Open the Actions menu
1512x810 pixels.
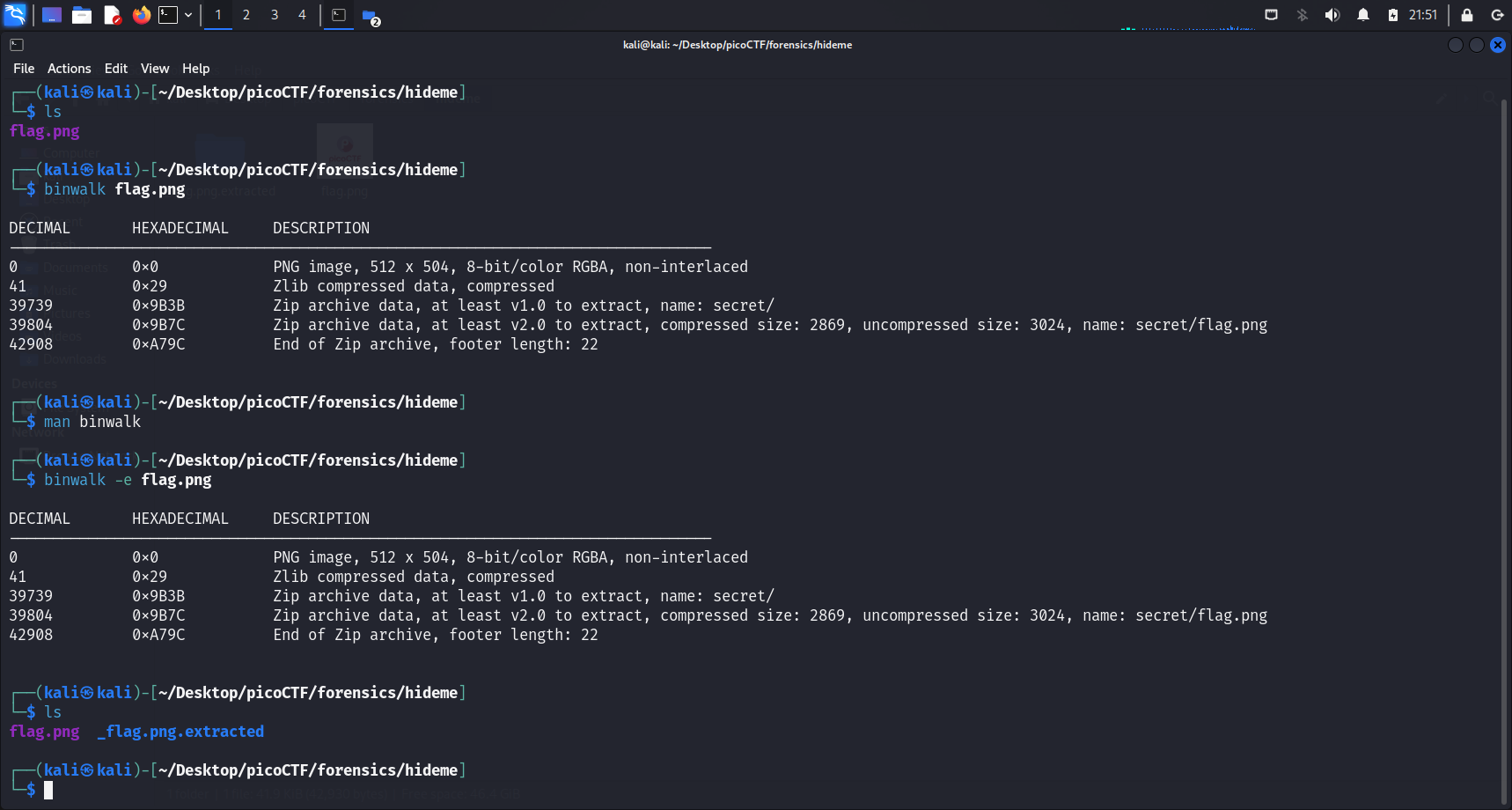[69, 69]
